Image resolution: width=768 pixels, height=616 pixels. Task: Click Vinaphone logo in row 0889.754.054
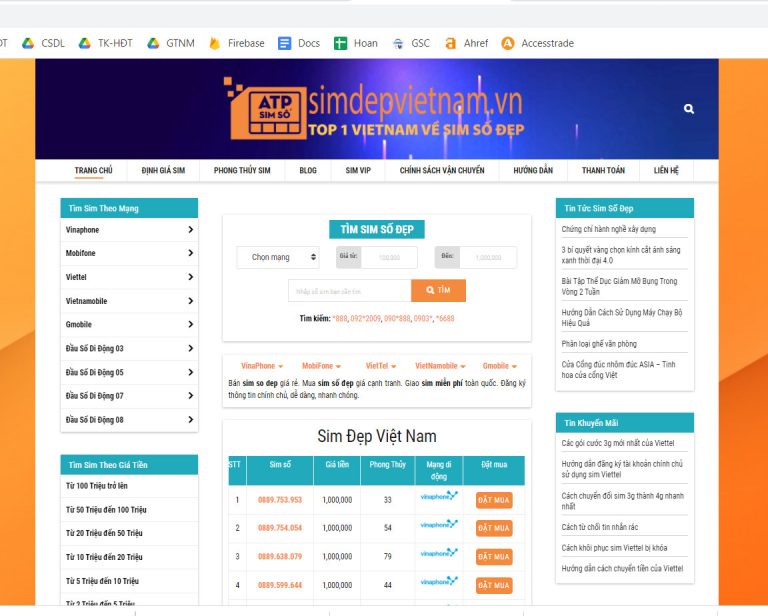point(439,524)
